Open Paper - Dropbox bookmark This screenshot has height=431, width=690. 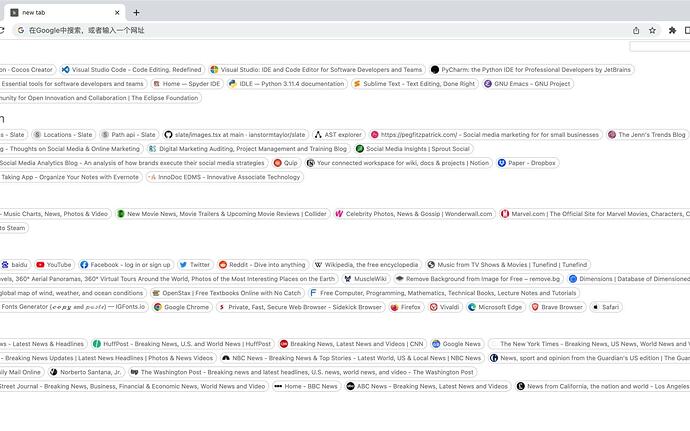(x=527, y=163)
